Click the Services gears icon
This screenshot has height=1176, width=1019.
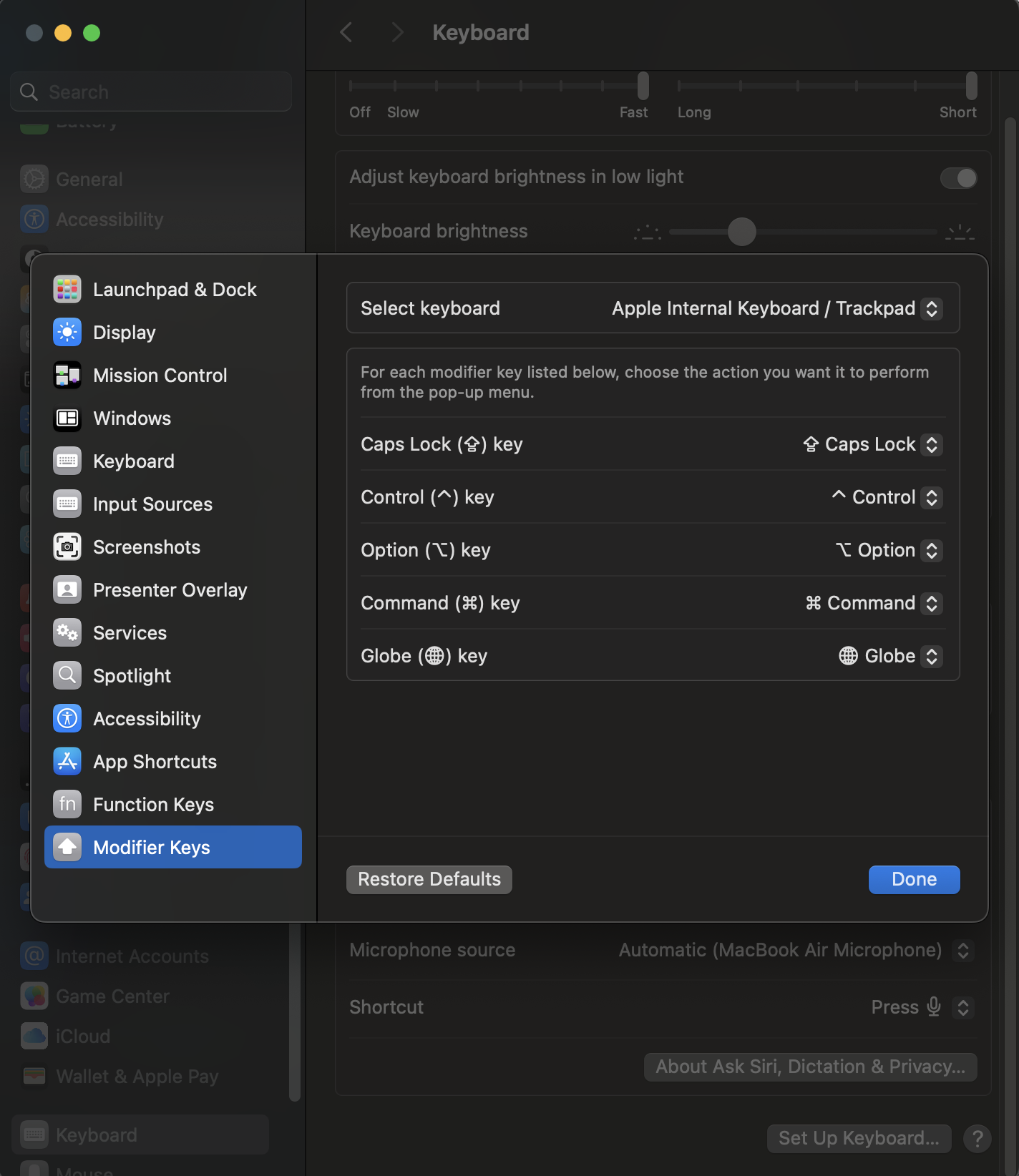(x=67, y=633)
